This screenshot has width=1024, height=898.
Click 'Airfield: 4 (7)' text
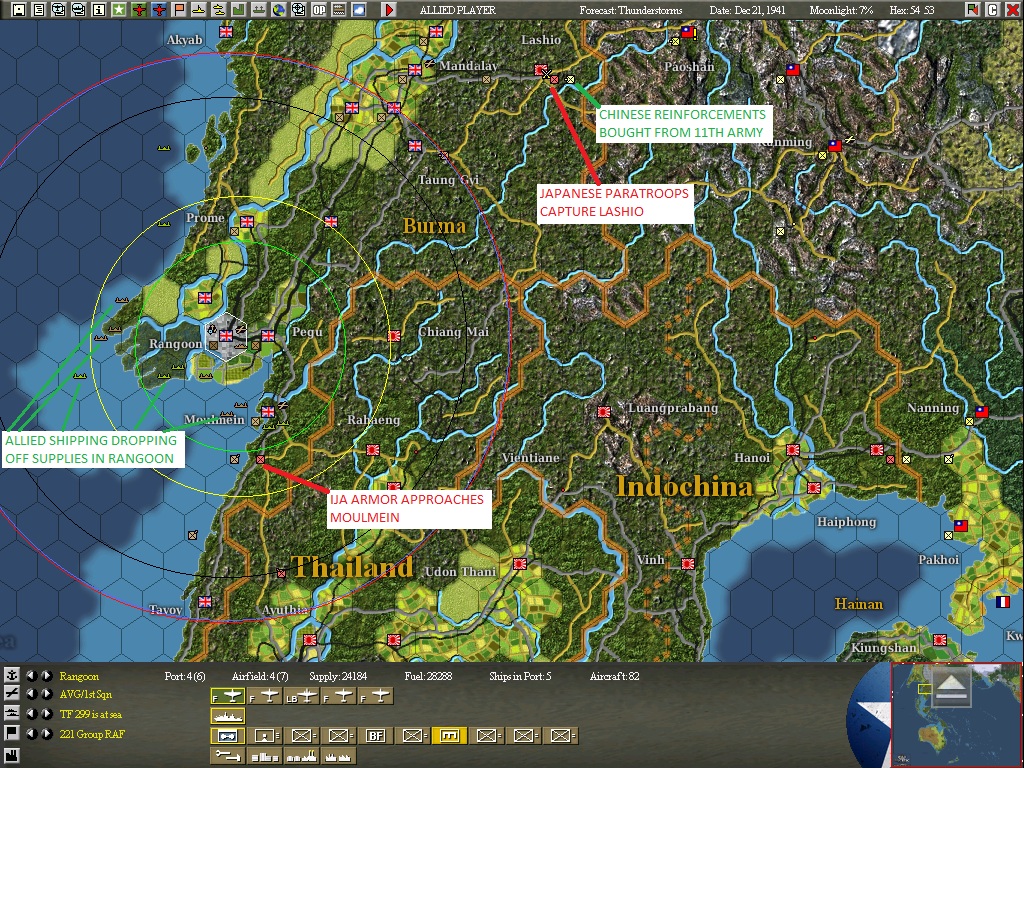coord(260,676)
